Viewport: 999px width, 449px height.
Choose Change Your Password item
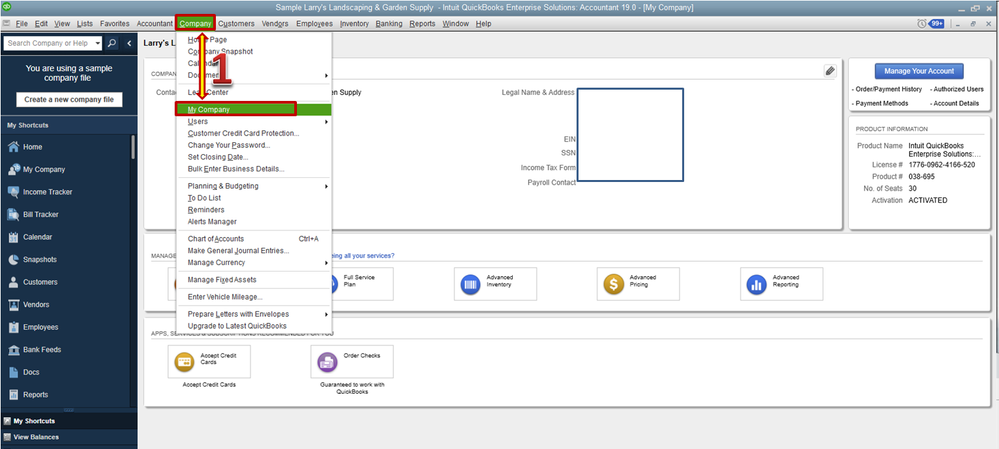(x=253, y=145)
